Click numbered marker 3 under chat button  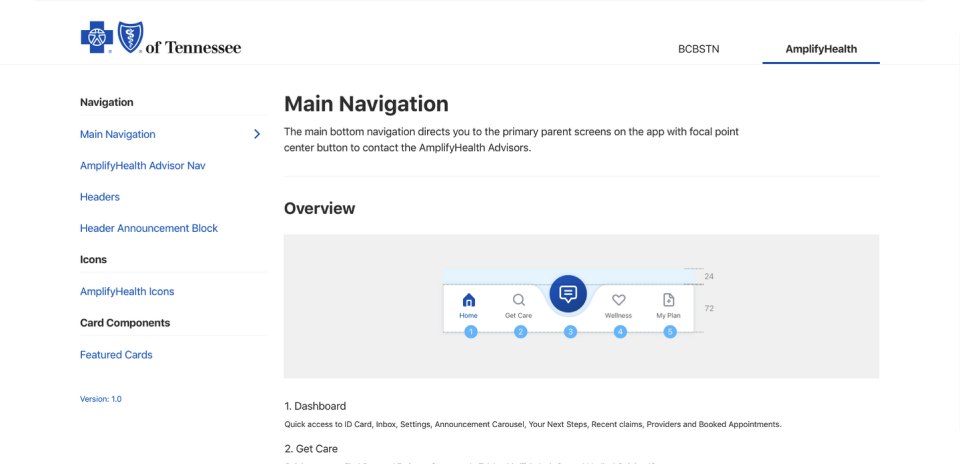(x=570, y=331)
